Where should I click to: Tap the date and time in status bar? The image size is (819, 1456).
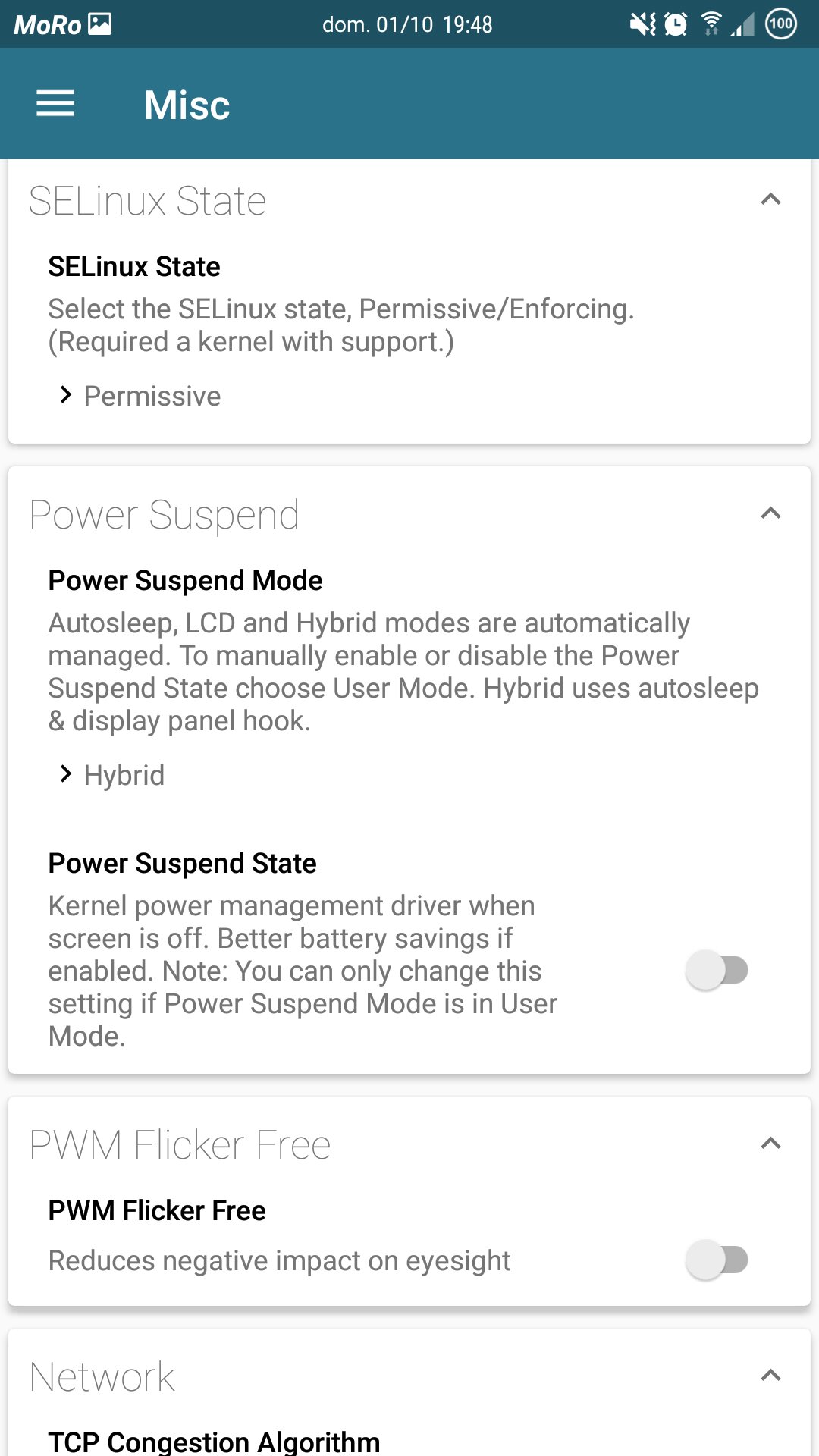pos(407,24)
